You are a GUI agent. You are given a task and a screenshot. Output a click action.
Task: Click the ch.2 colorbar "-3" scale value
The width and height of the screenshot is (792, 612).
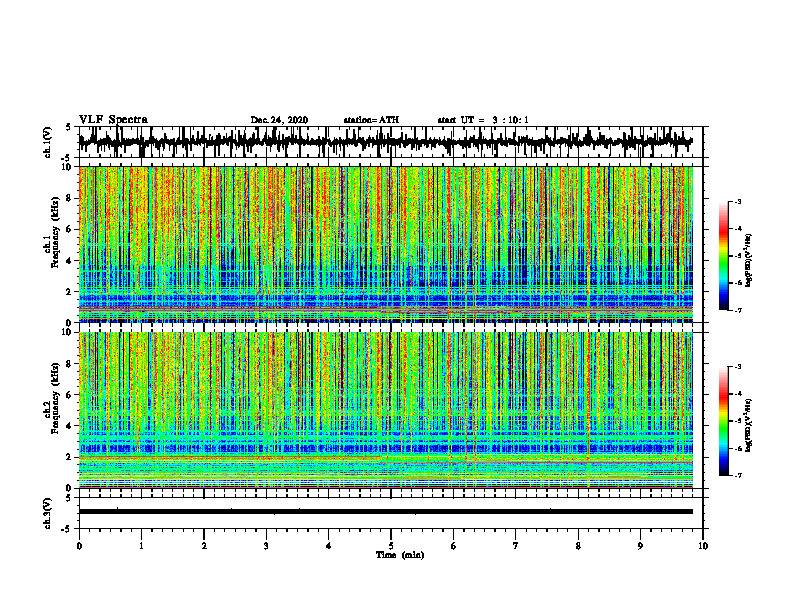pos(737,367)
